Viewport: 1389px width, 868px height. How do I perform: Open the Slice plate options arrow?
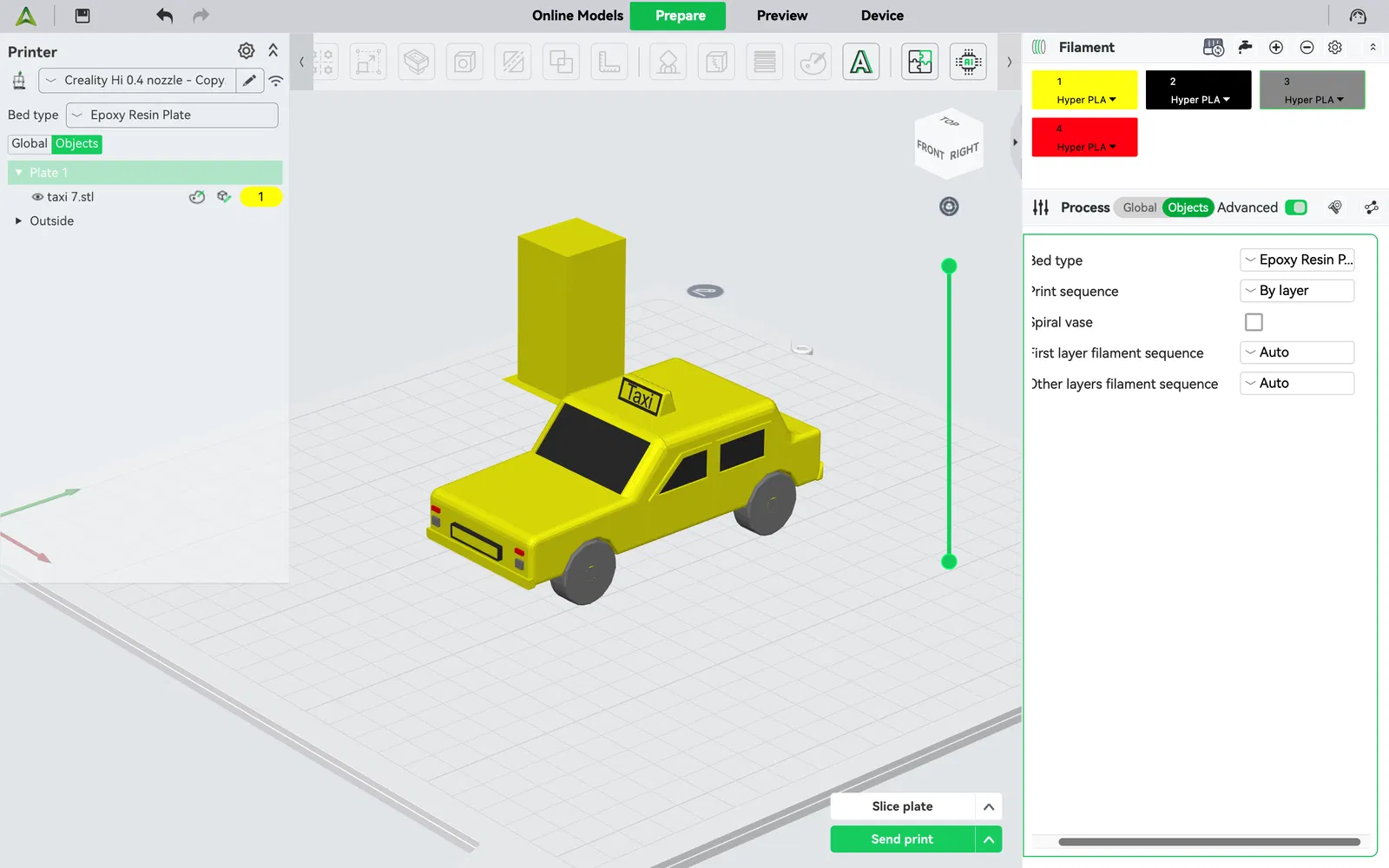(989, 806)
